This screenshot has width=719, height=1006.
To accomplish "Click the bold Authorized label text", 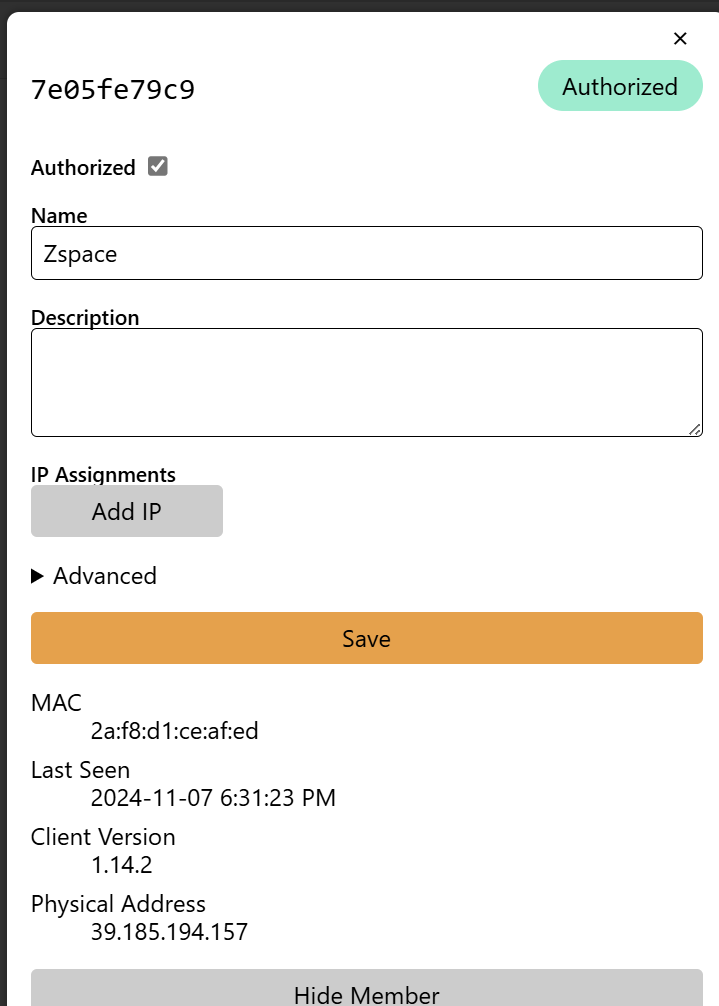I will (83, 168).
